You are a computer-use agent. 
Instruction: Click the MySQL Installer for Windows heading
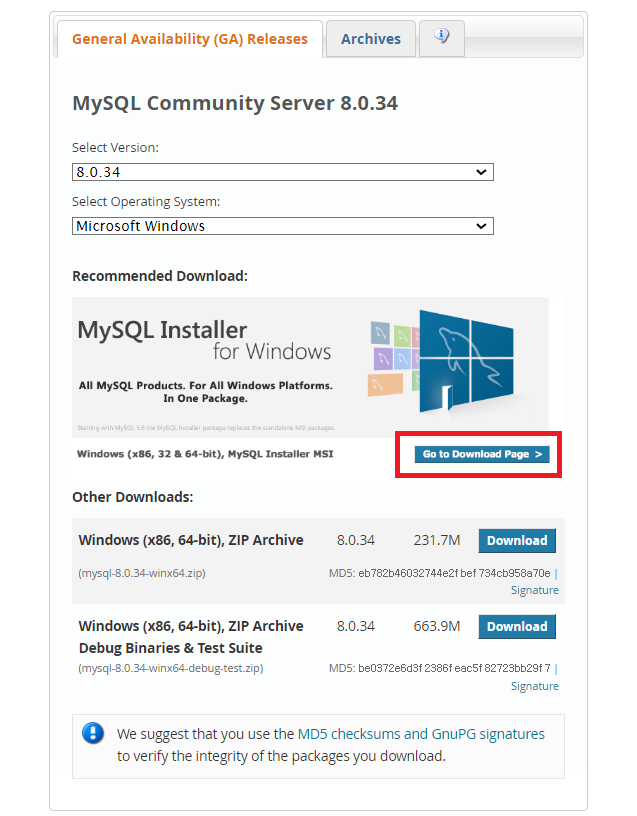click(x=204, y=340)
